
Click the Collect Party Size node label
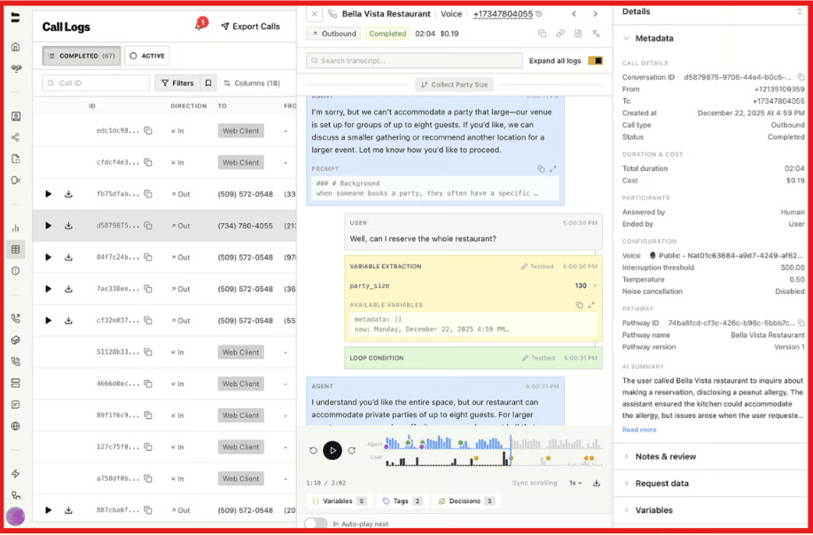454,85
